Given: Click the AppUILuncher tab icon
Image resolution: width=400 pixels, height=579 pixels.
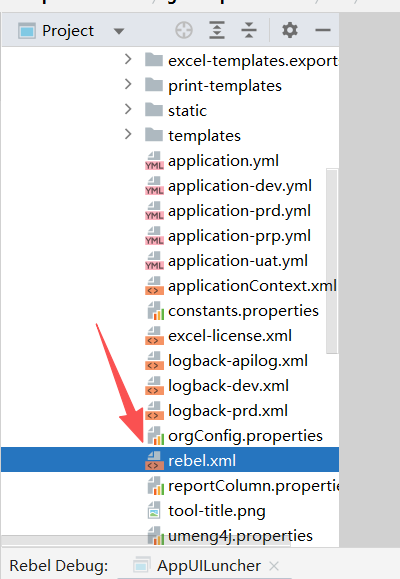Looking at the screenshot, I should tap(141, 565).
